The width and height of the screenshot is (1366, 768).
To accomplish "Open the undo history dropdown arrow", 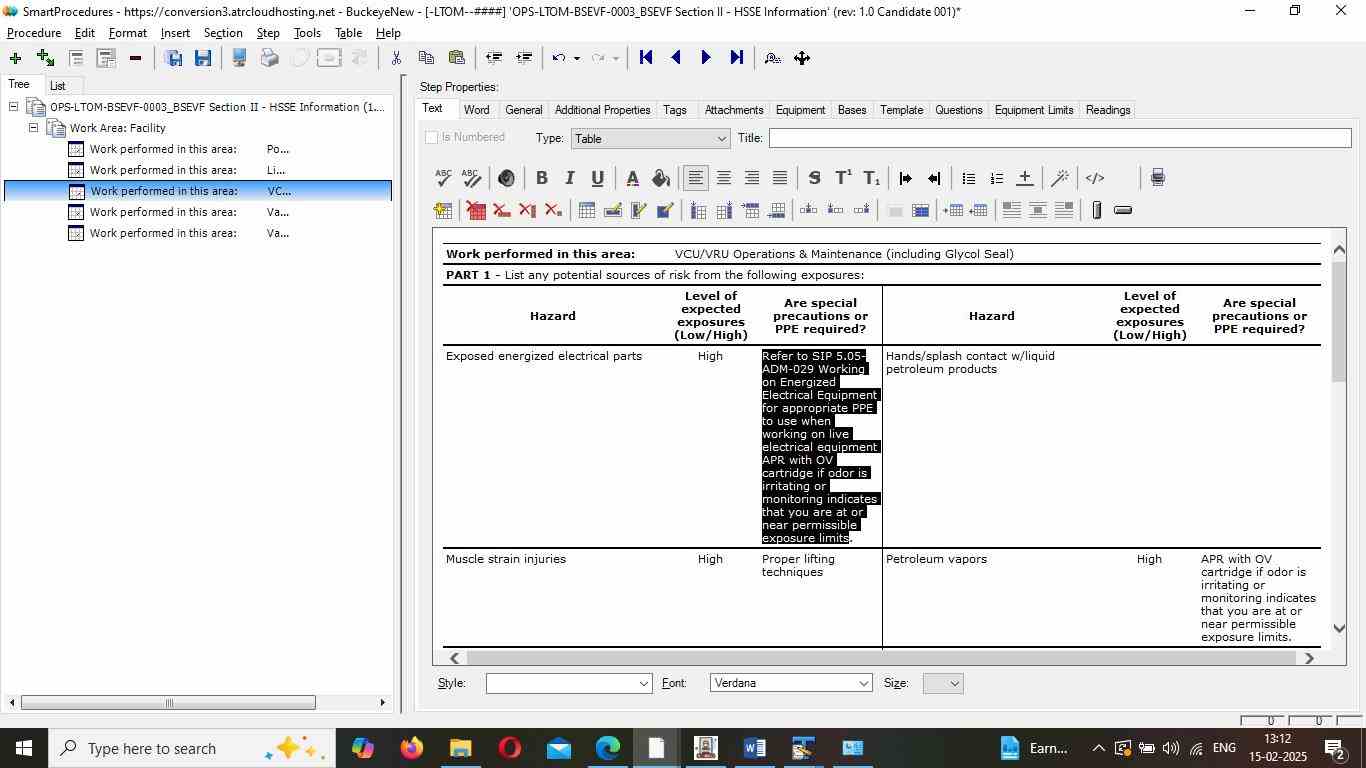I will click(576, 58).
